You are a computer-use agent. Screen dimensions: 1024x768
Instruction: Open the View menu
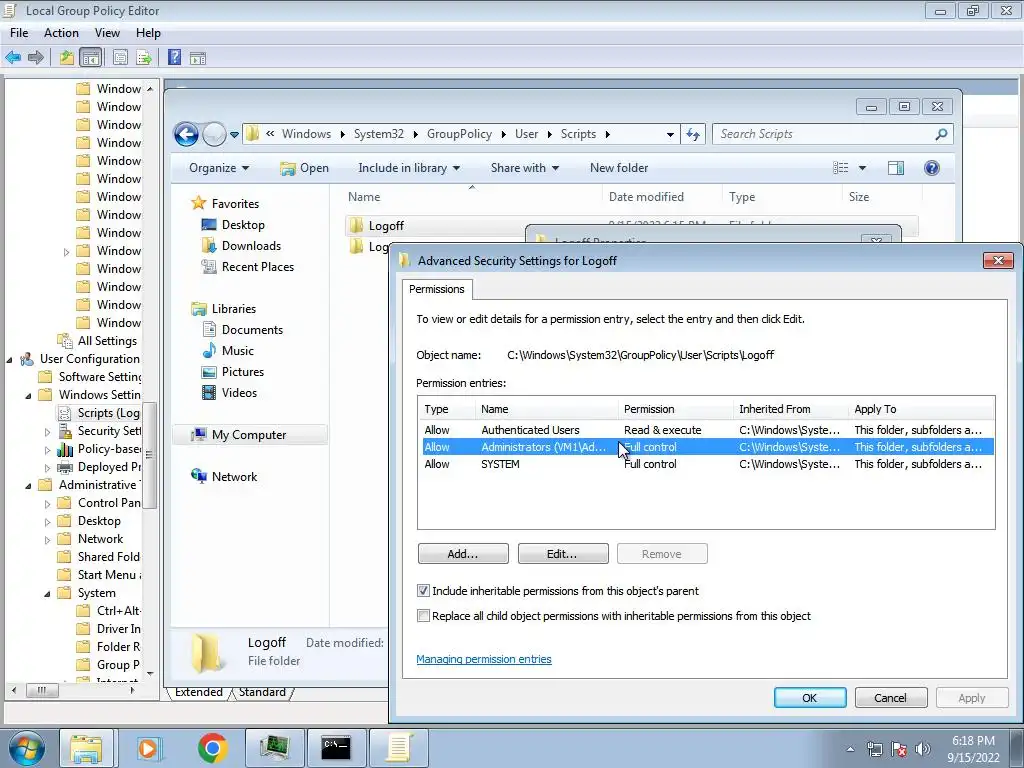(x=107, y=33)
